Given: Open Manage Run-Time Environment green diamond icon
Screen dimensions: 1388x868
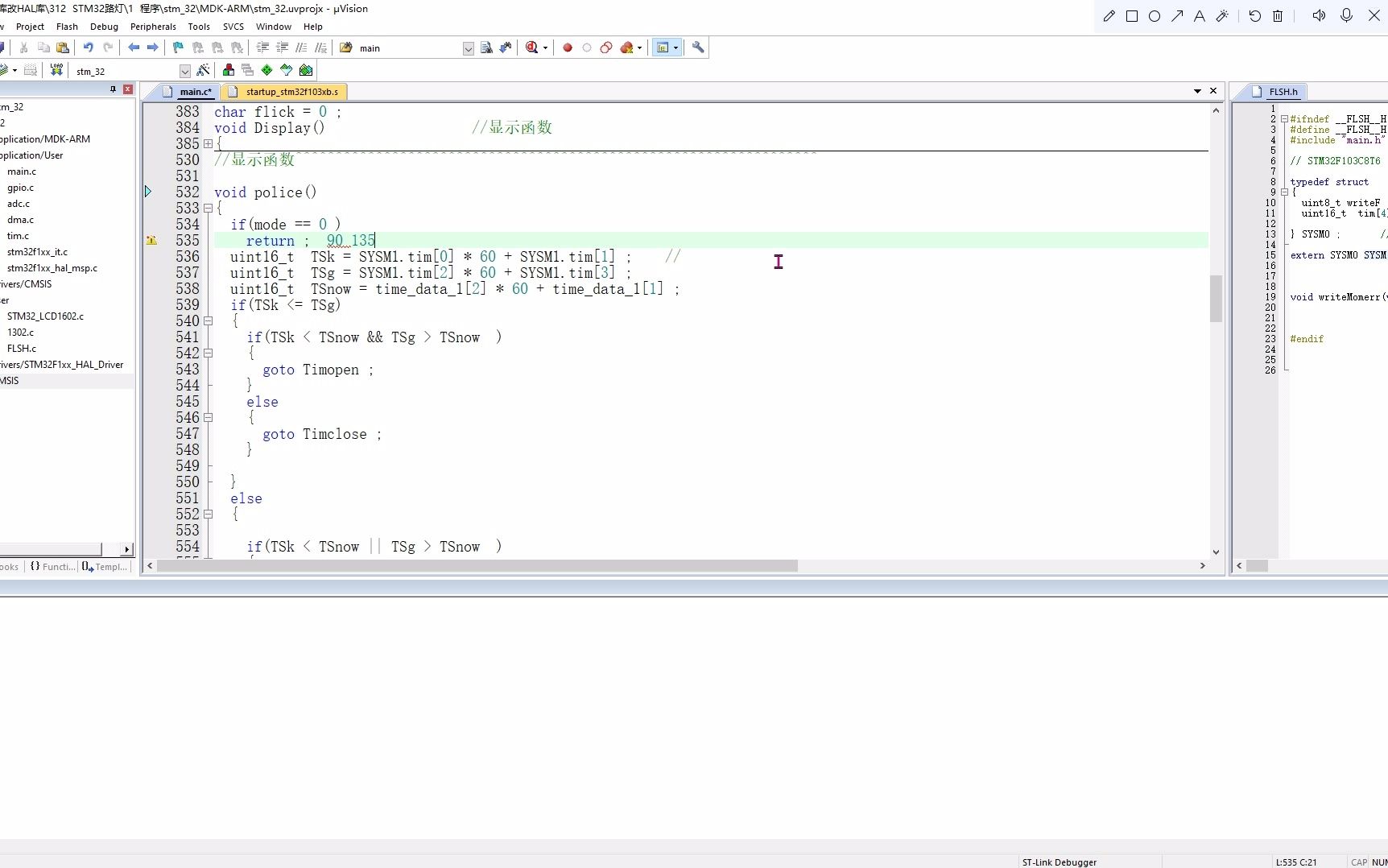Looking at the screenshot, I should pos(267,70).
